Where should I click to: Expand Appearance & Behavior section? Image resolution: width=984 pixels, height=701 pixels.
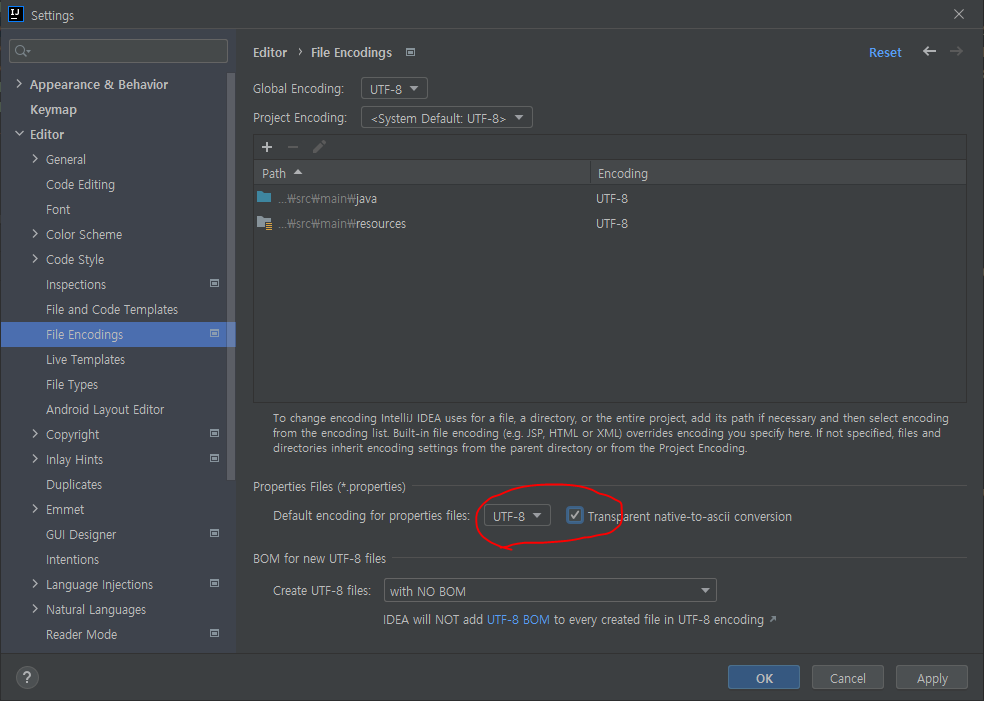(x=19, y=84)
